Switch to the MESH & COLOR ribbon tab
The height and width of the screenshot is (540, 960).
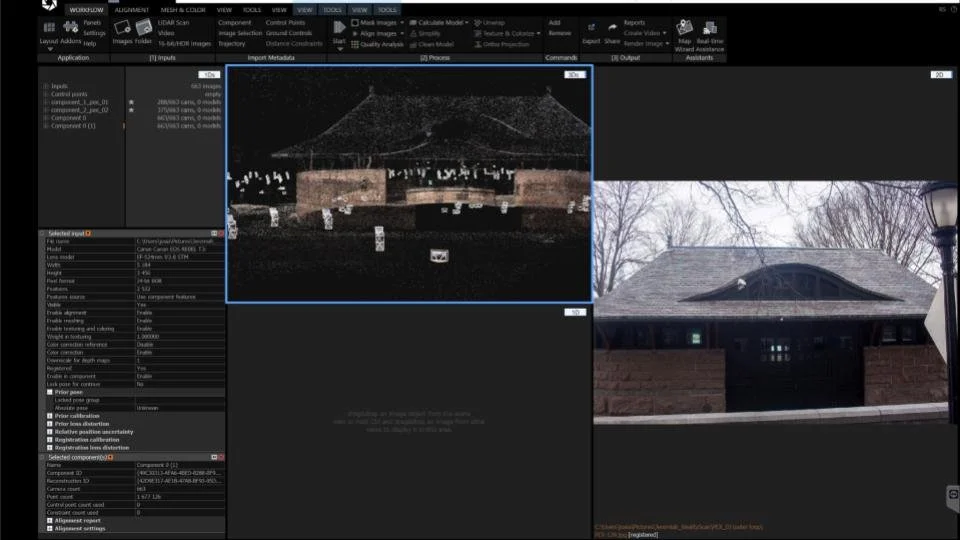pos(183,10)
